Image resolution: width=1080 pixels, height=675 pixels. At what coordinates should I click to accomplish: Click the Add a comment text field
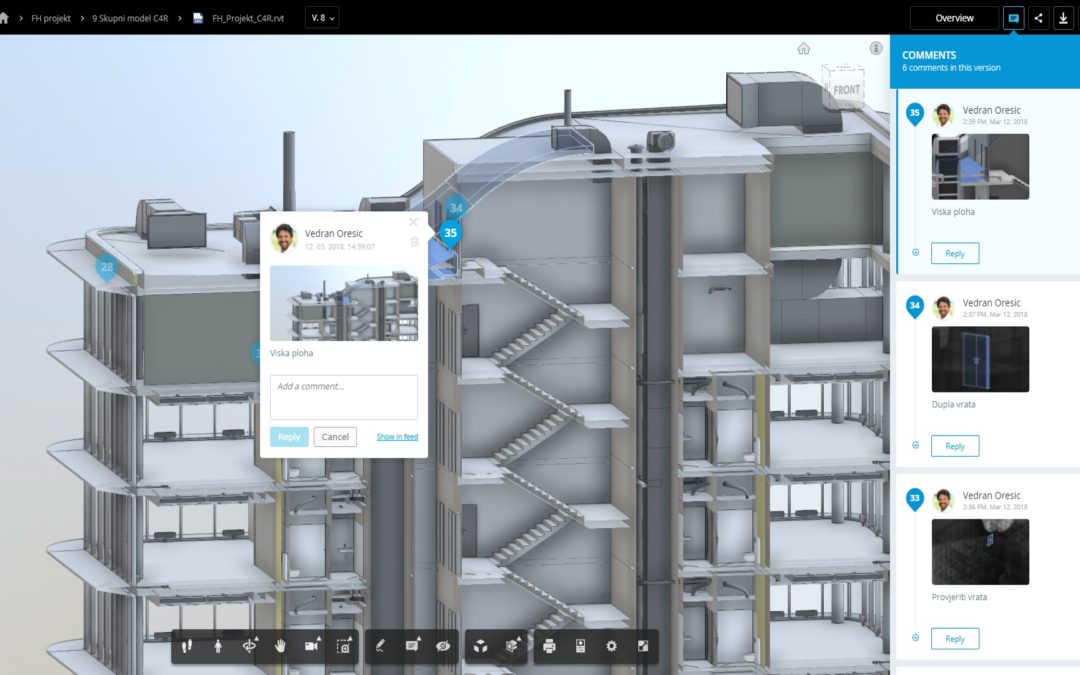[344, 397]
